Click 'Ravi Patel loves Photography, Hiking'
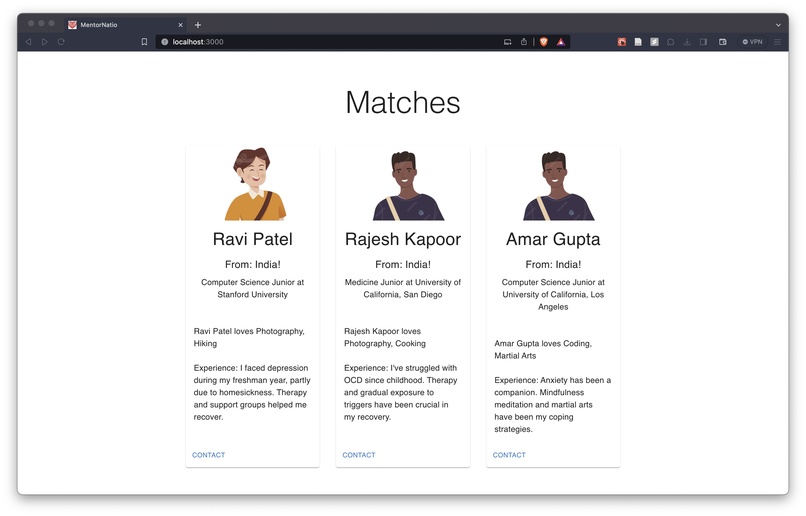The height and width of the screenshot is (516, 806). pos(249,337)
